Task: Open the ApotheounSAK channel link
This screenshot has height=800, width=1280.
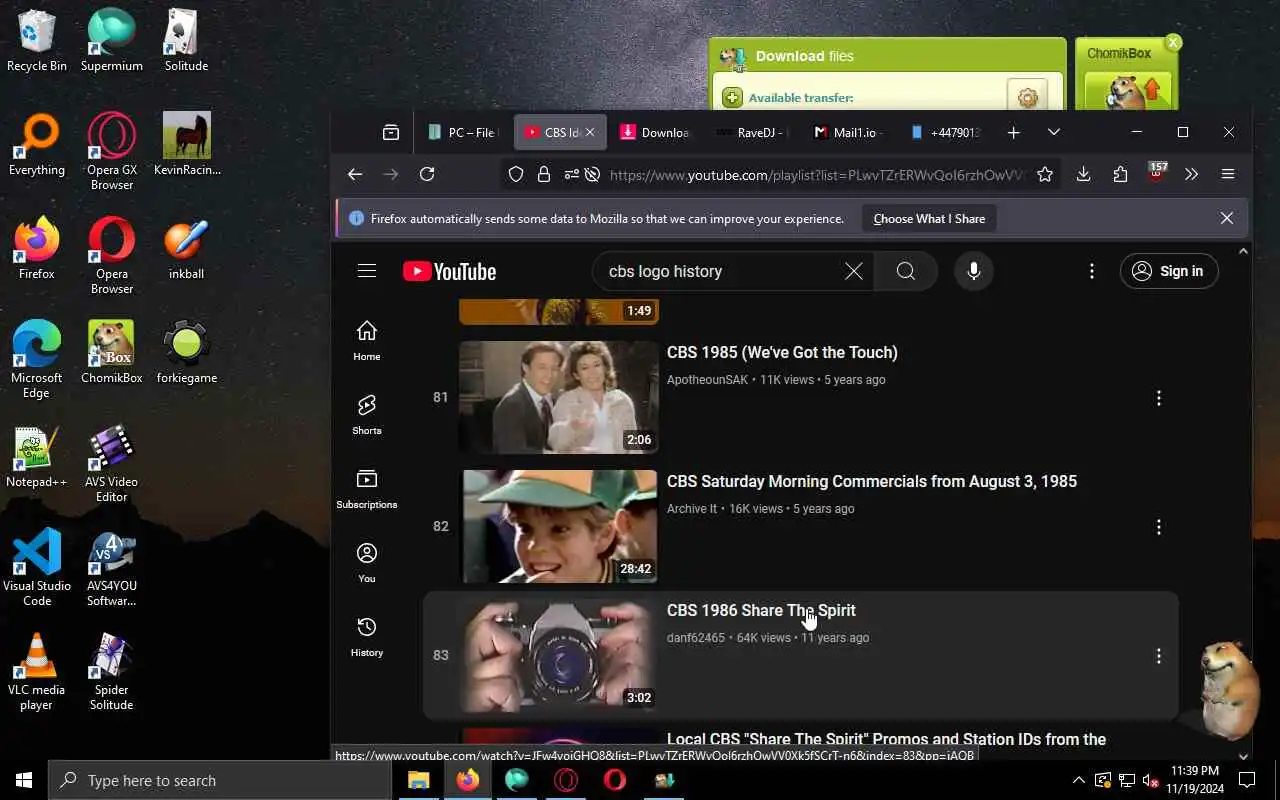Action: tap(707, 380)
